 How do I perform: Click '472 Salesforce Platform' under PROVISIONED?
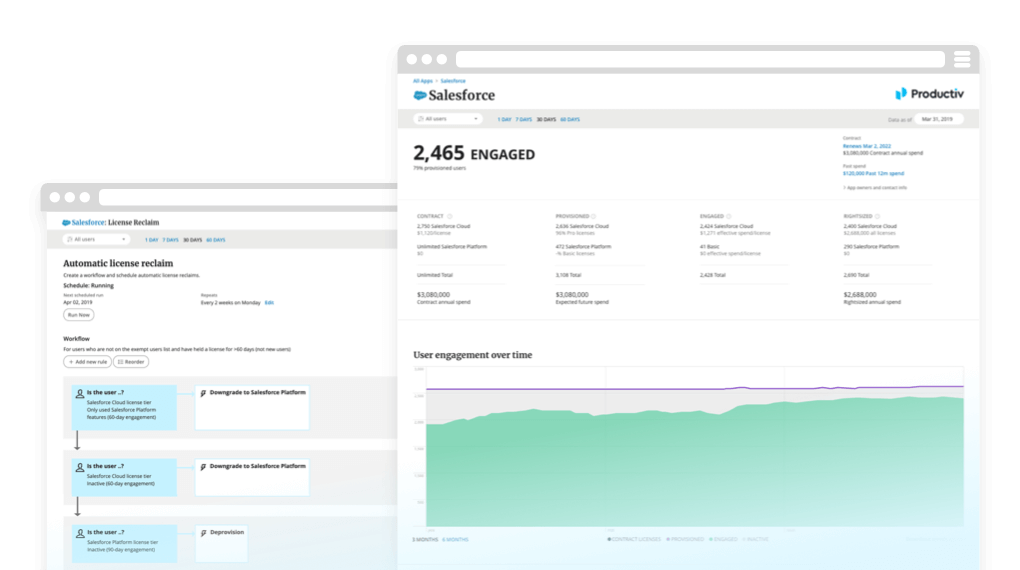(x=584, y=247)
